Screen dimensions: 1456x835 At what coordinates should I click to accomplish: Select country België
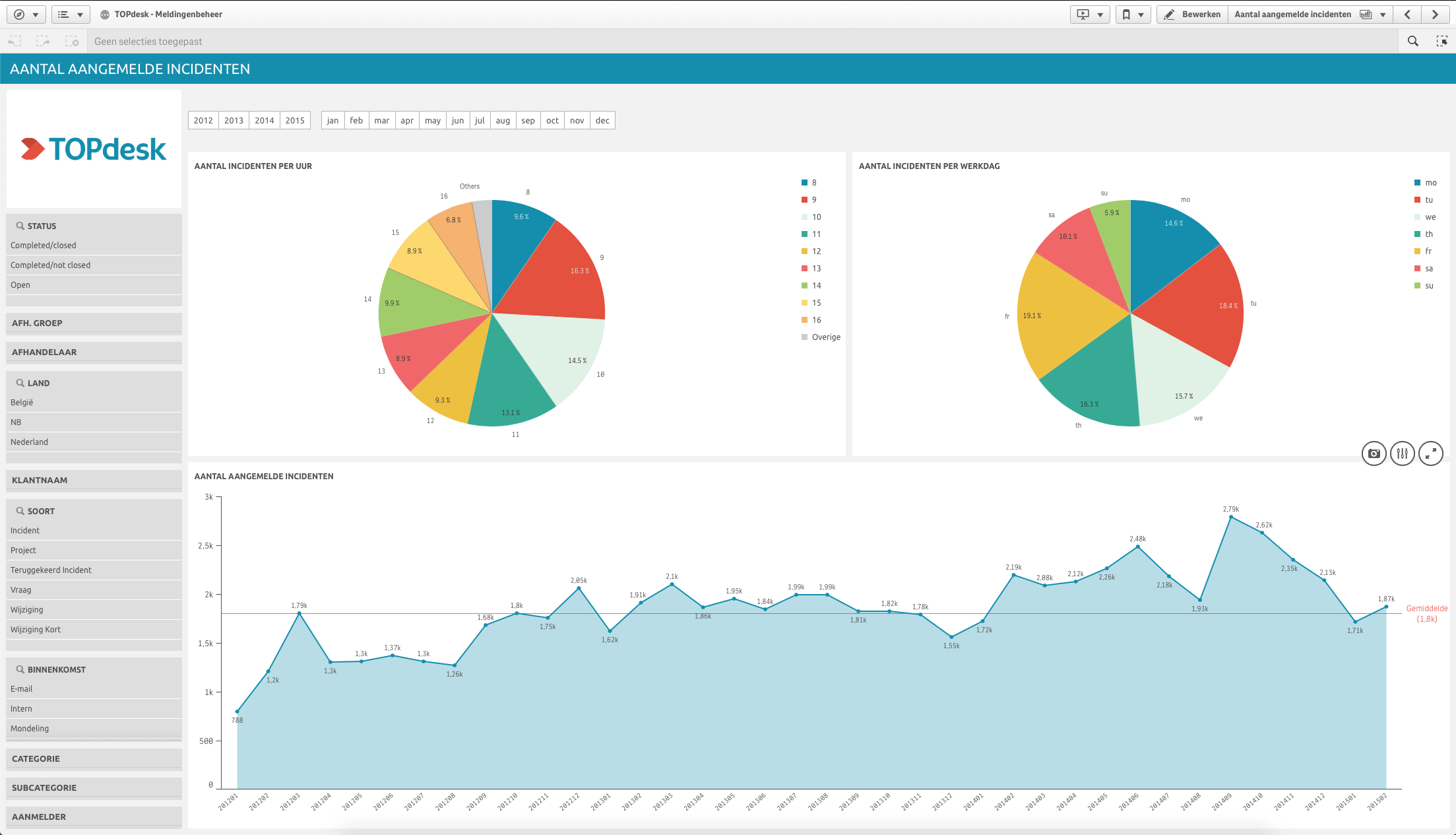pos(94,402)
